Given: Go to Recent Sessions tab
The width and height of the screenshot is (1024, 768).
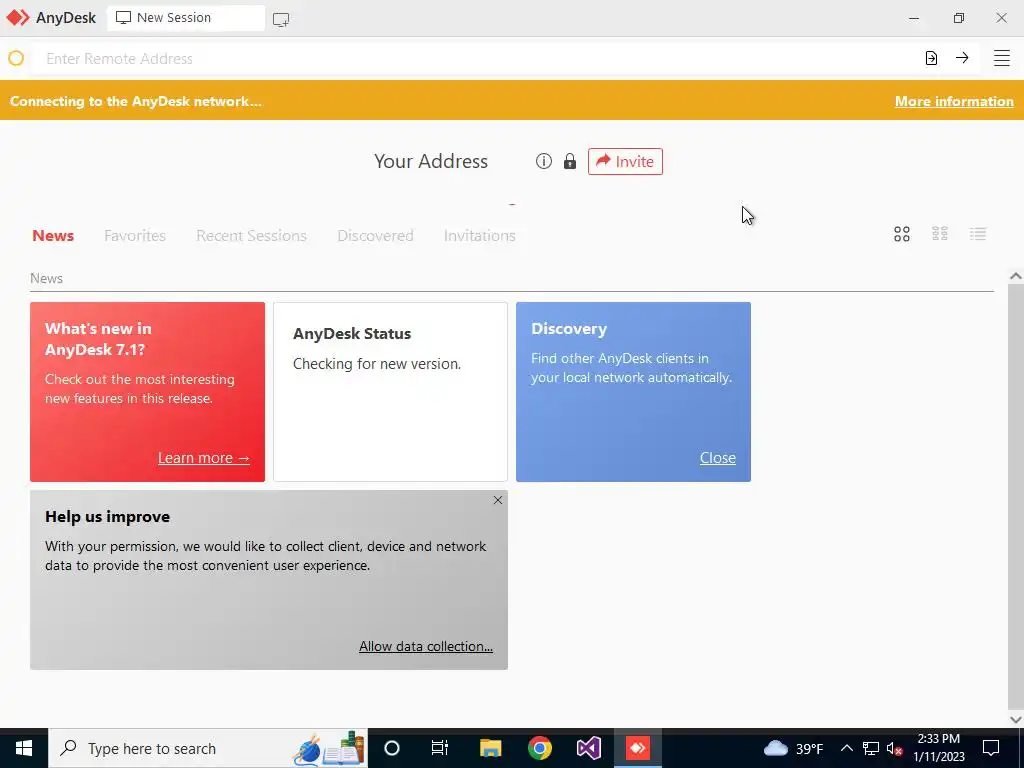Looking at the screenshot, I should click(251, 235).
